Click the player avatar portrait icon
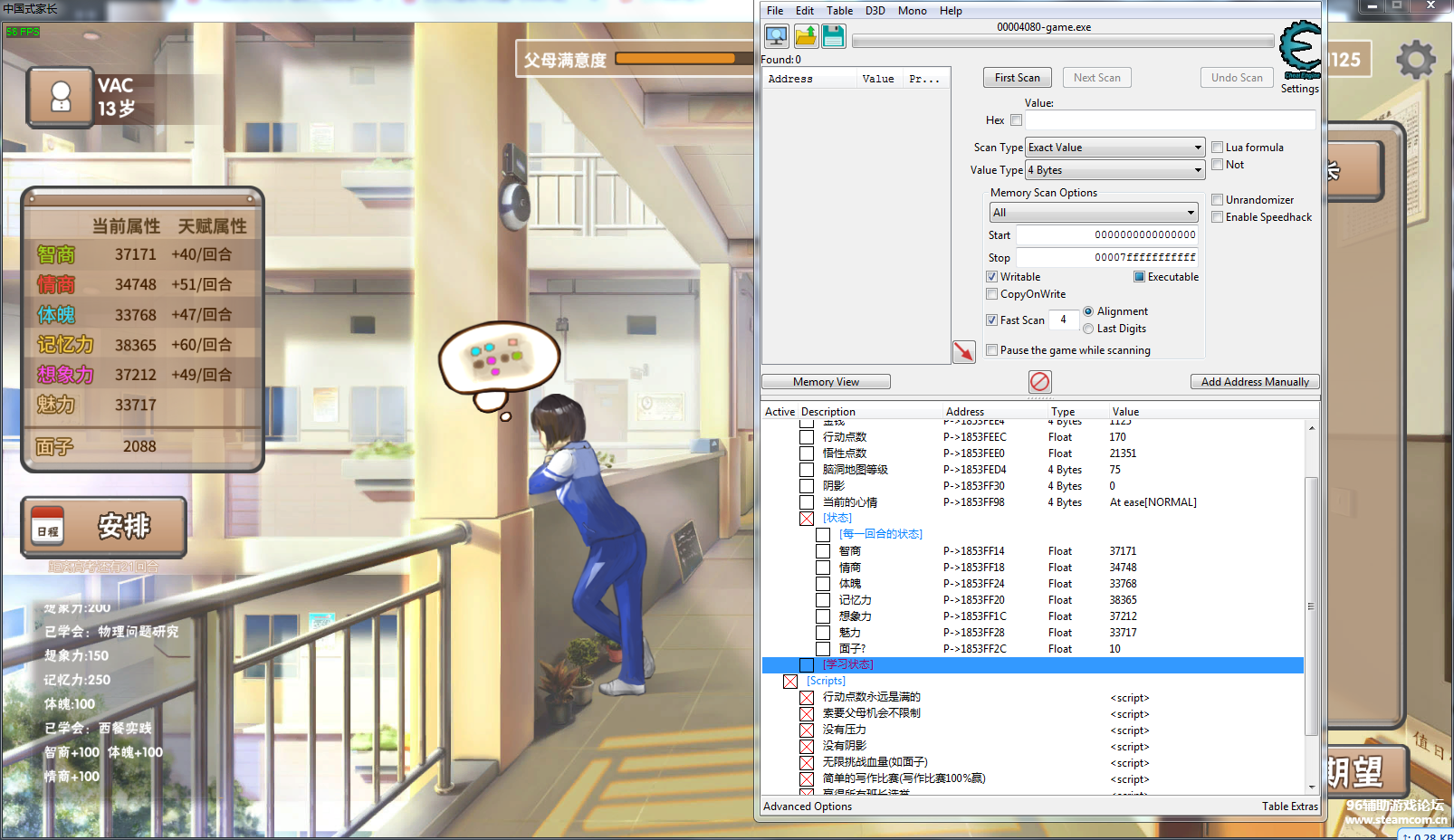Viewport: 1454px width, 840px height. tap(61, 97)
